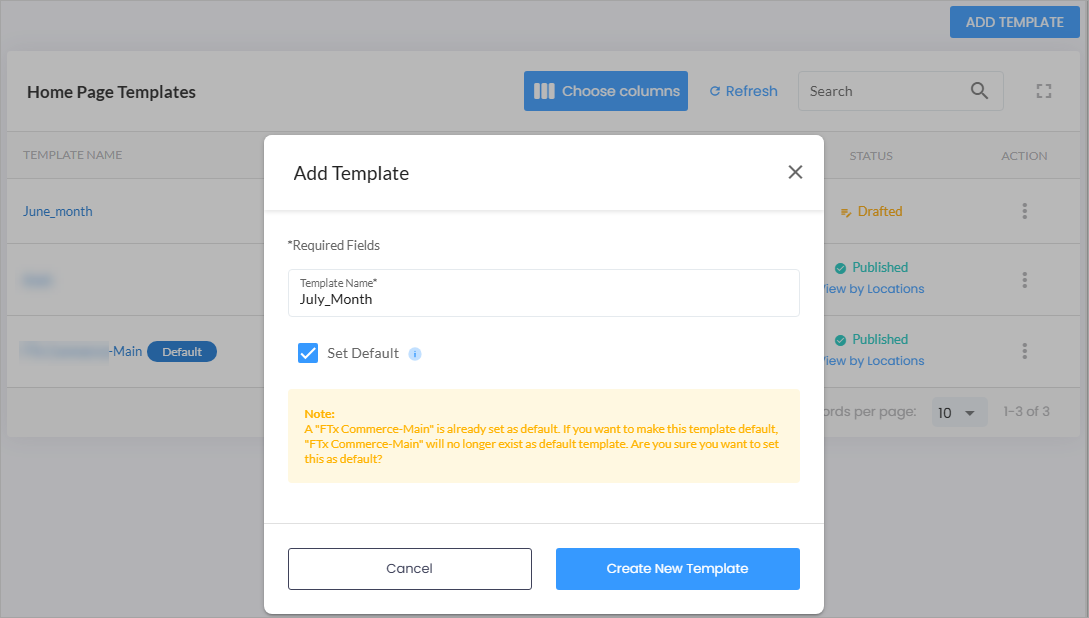The height and width of the screenshot is (618, 1089).
Task: Close the Add Template dialog
Action: (x=795, y=172)
